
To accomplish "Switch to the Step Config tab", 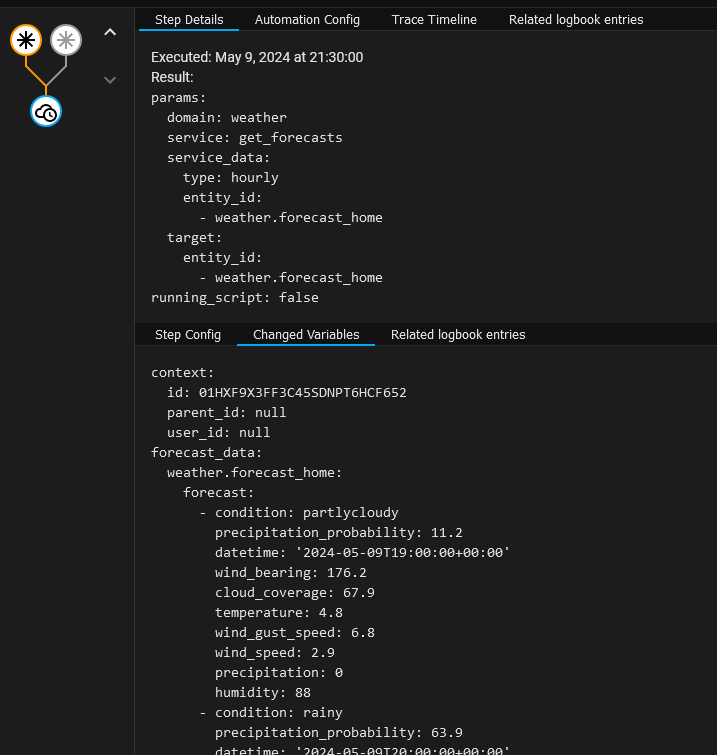I will point(188,335).
